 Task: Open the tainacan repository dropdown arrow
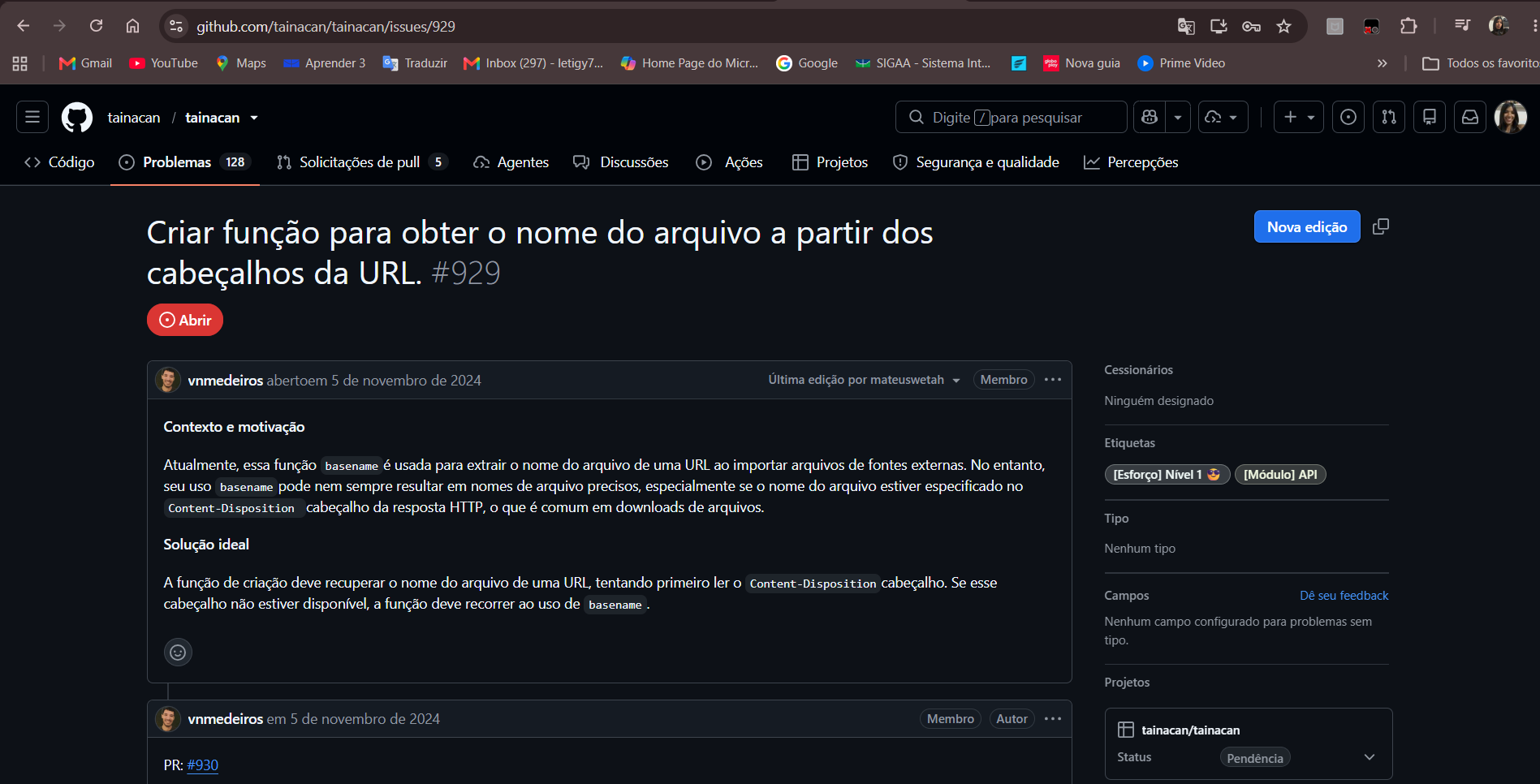pyautogui.click(x=254, y=118)
